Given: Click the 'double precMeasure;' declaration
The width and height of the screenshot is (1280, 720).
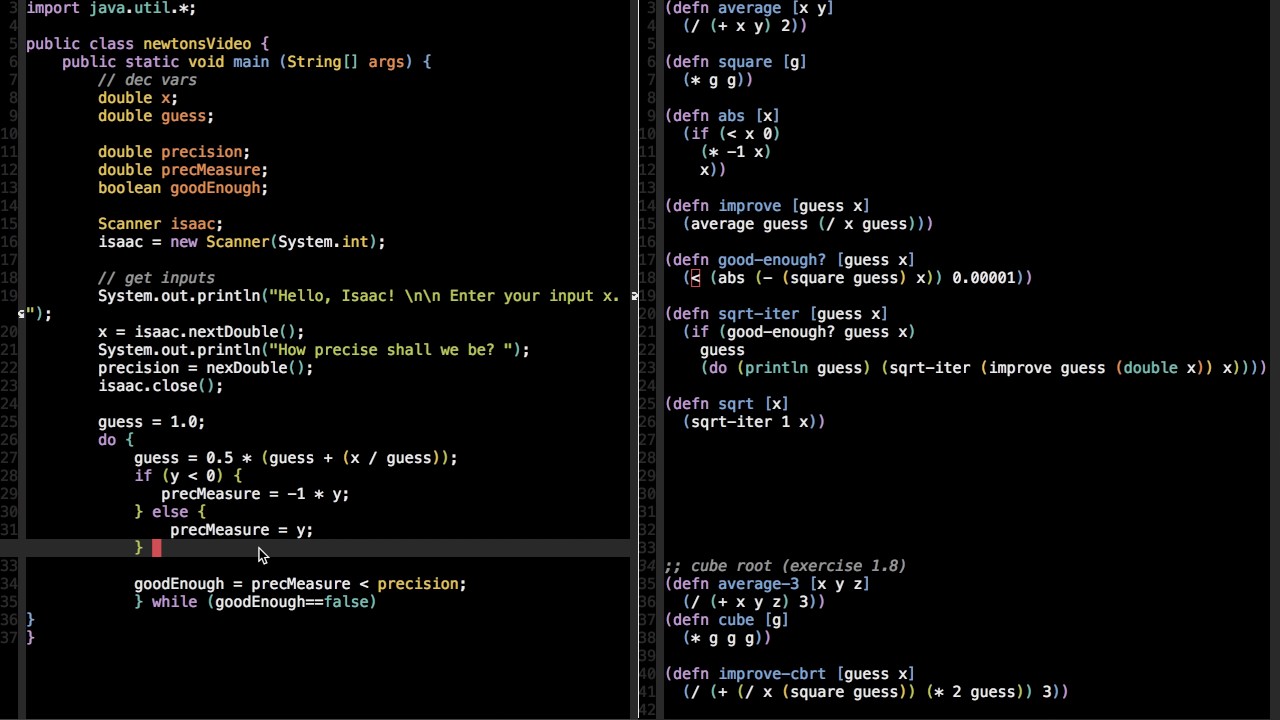Looking at the screenshot, I should coord(183,170).
